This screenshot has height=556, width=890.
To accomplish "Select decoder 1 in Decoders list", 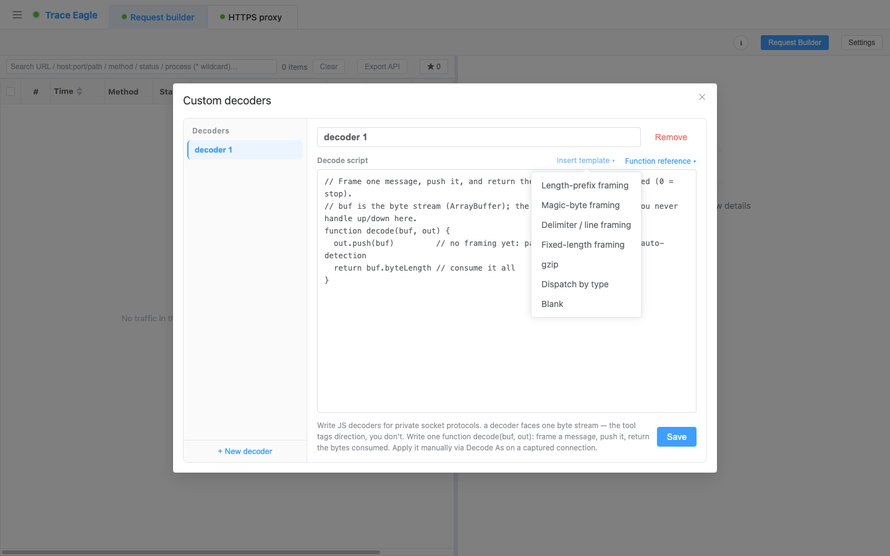I will (245, 150).
